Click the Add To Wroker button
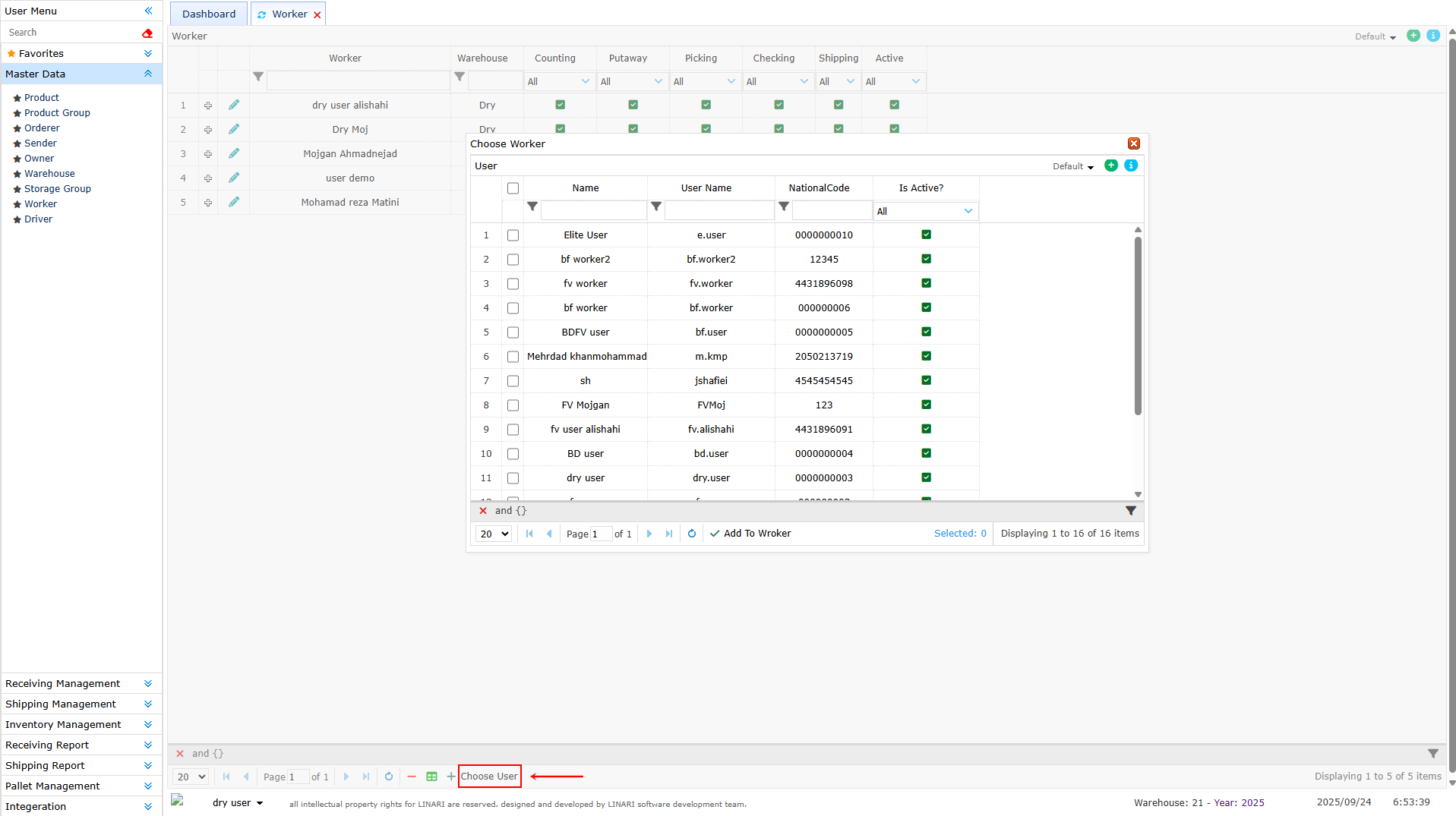The height and width of the screenshot is (816, 1456). coord(750,534)
